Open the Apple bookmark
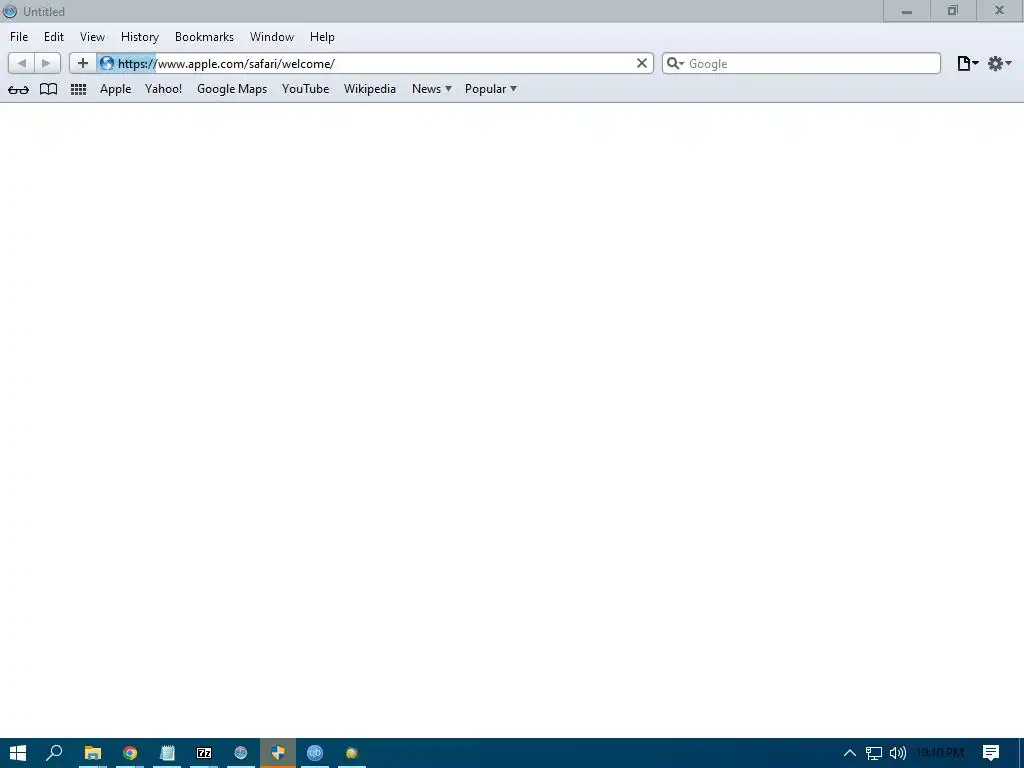This screenshot has height=768, width=1024. [x=116, y=89]
